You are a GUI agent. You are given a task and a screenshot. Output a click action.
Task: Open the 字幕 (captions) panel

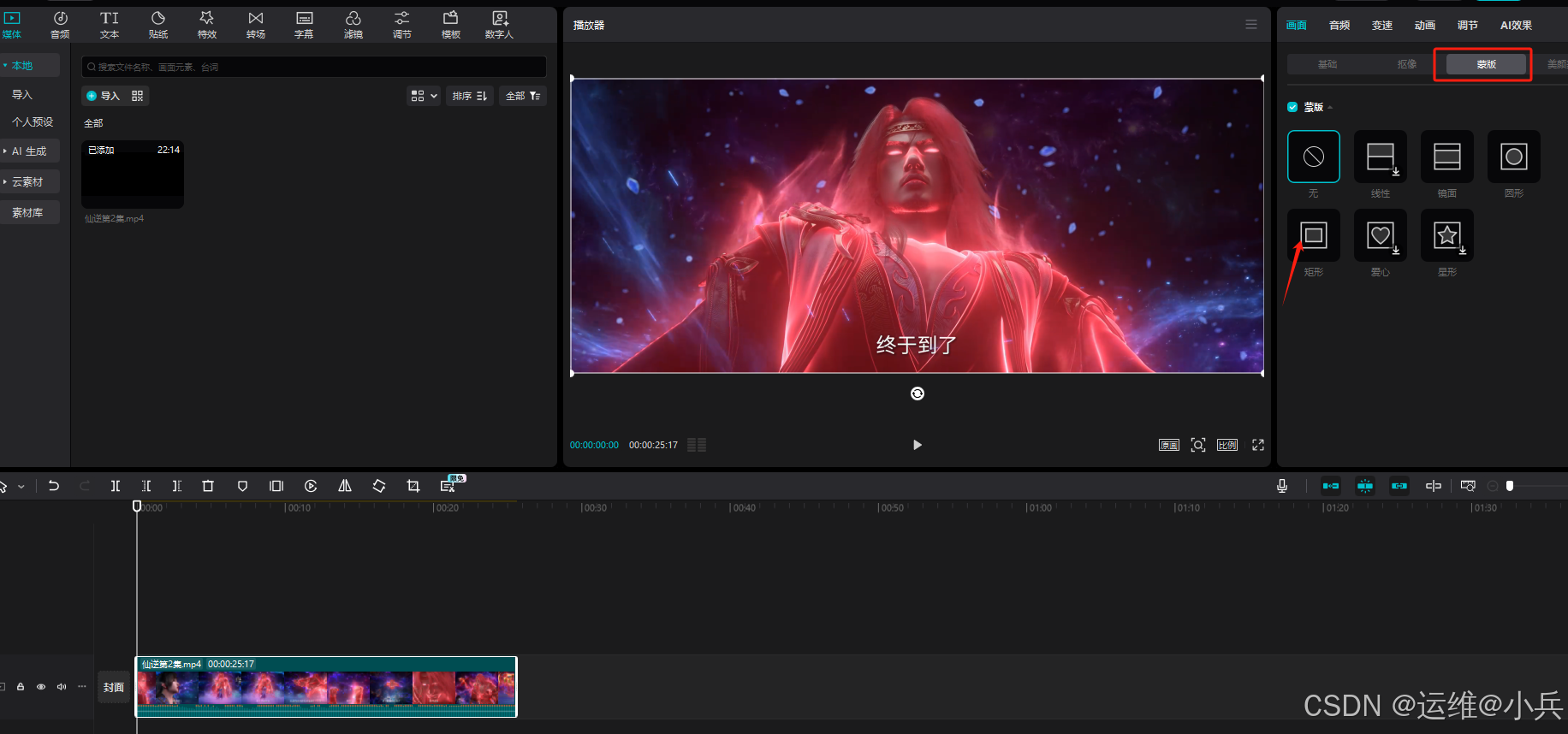pos(304,25)
